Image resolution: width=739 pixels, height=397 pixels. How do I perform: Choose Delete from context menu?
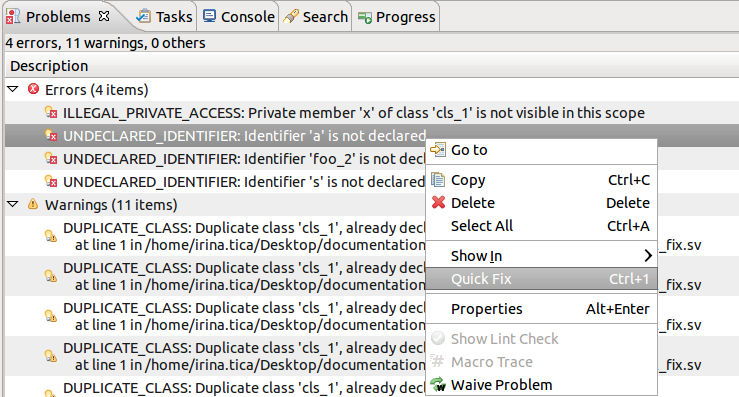pos(541,203)
